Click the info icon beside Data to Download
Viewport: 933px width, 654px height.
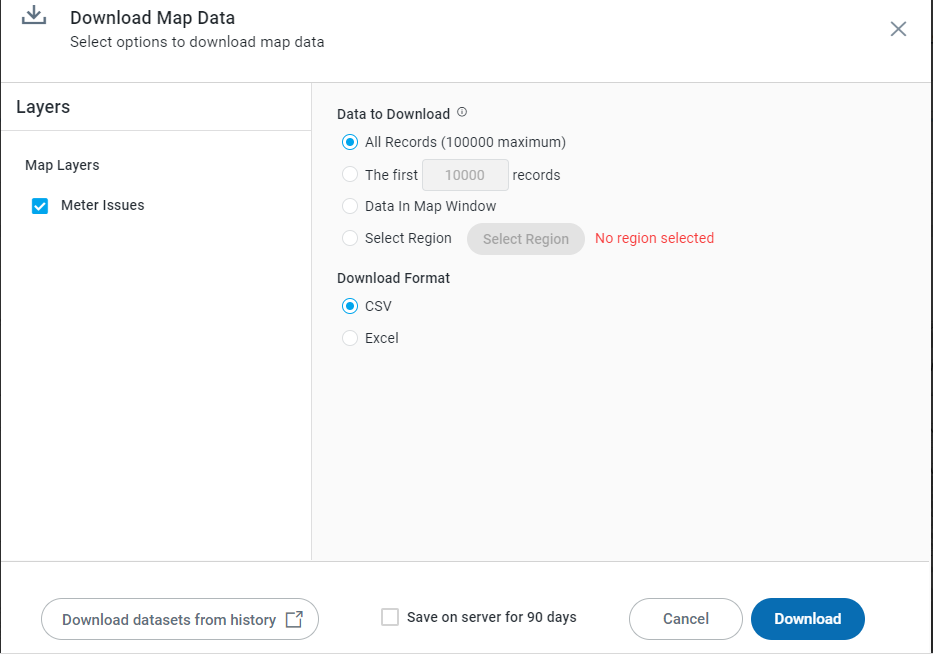(462, 112)
